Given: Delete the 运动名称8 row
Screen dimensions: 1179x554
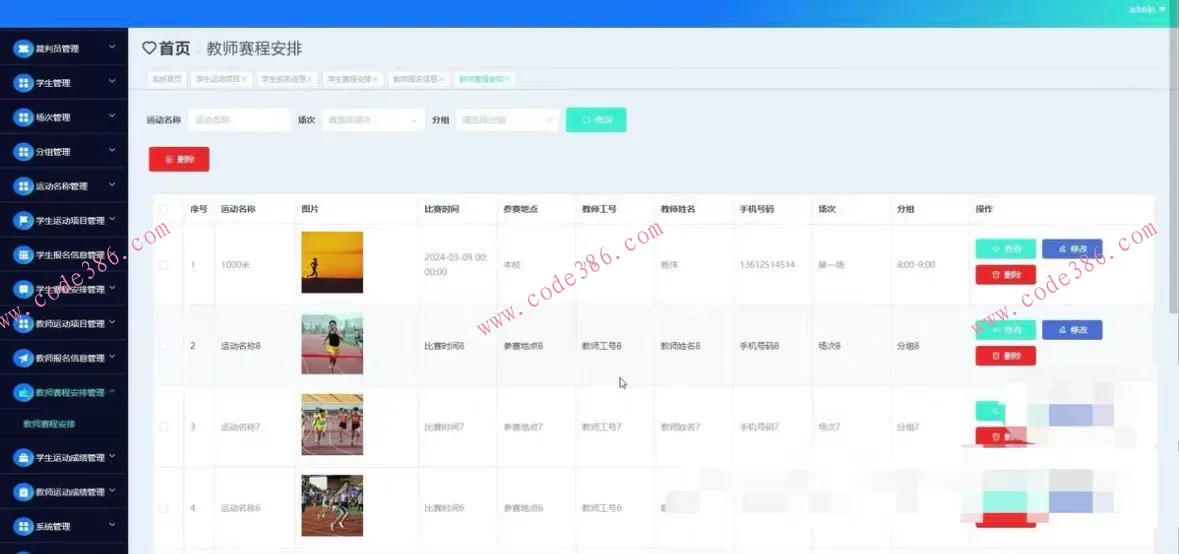Looking at the screenshot, I should click(1005, 356).
